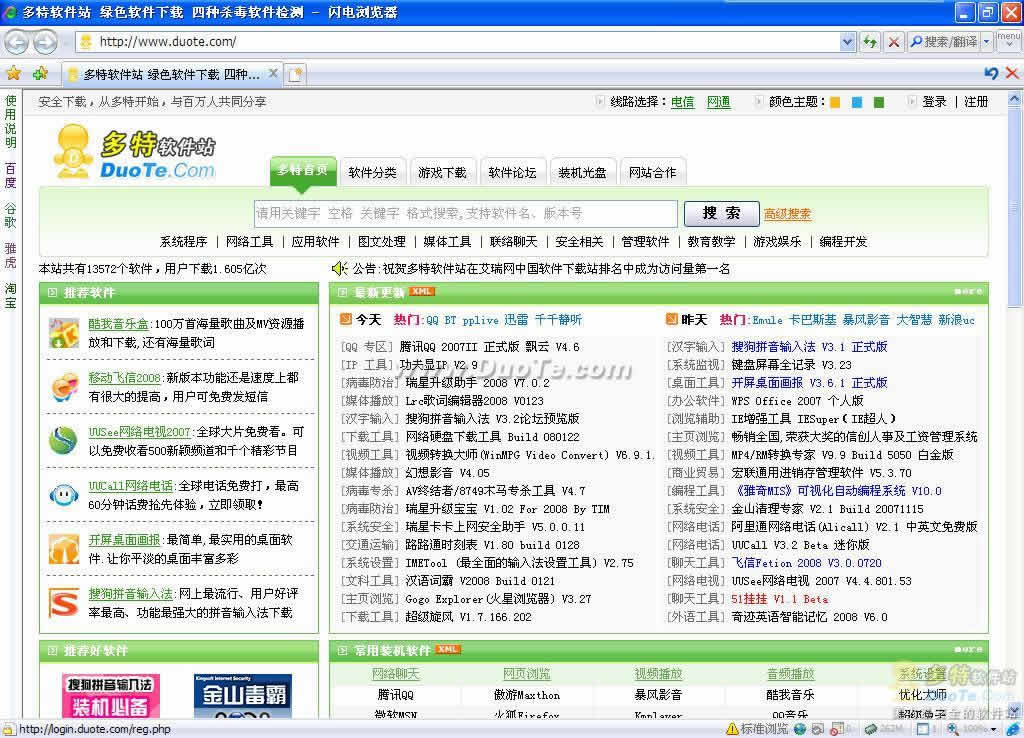
Task: Click the 开屏桌面画报 app icon
Action: 64,549
